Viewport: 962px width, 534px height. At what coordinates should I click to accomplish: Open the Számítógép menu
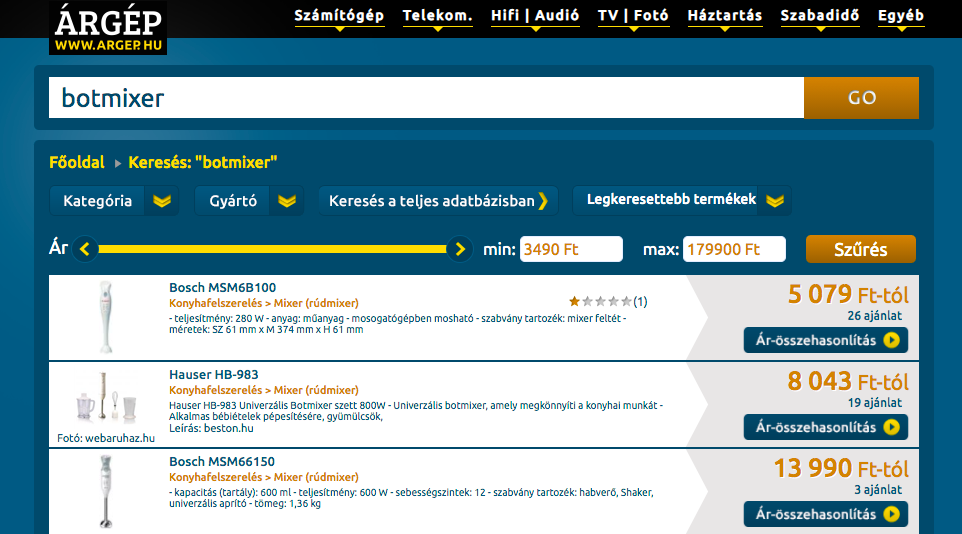[x=339, y=17]
